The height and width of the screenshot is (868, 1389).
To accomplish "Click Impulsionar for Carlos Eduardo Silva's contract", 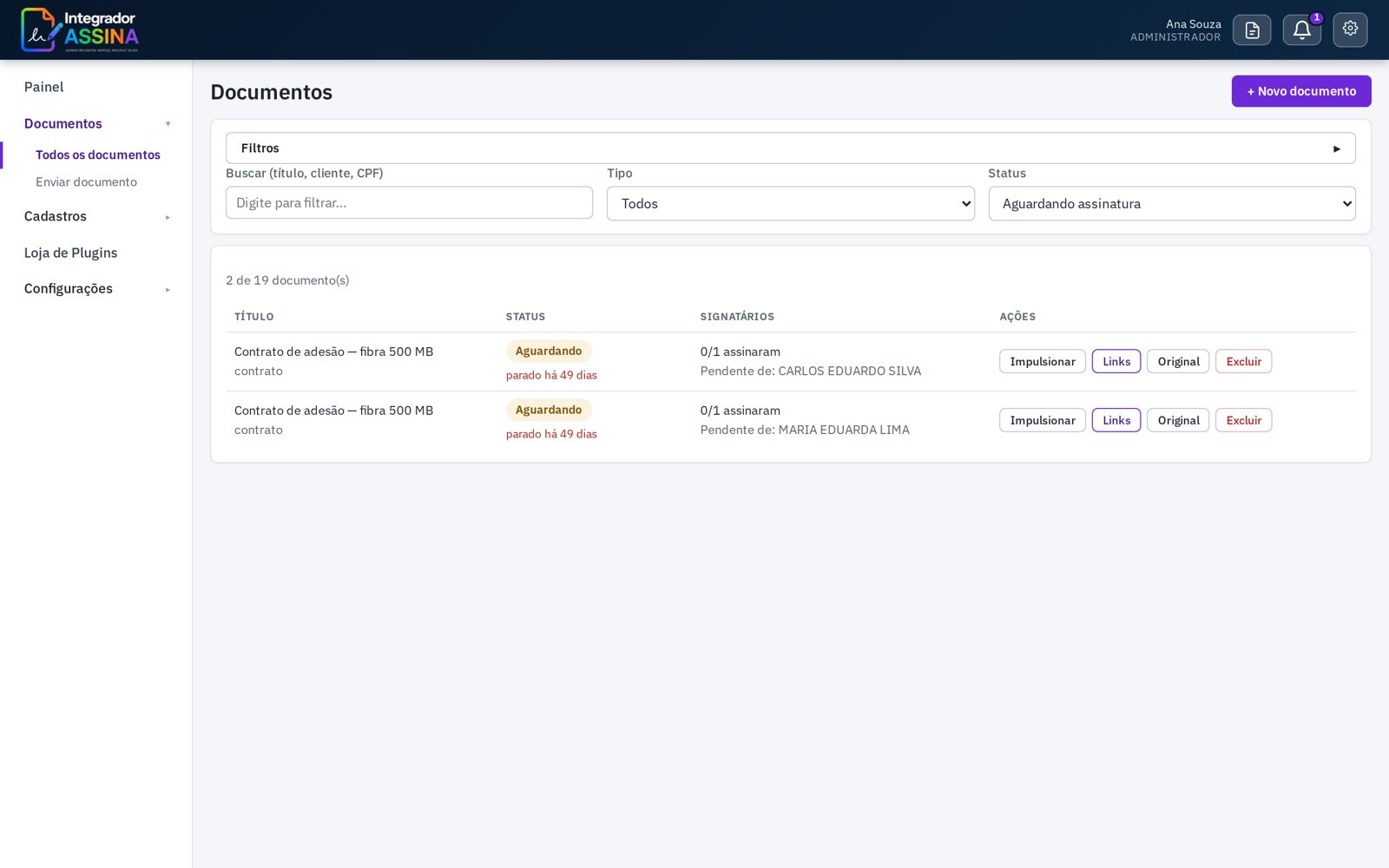I will (x=1042, y=361).
